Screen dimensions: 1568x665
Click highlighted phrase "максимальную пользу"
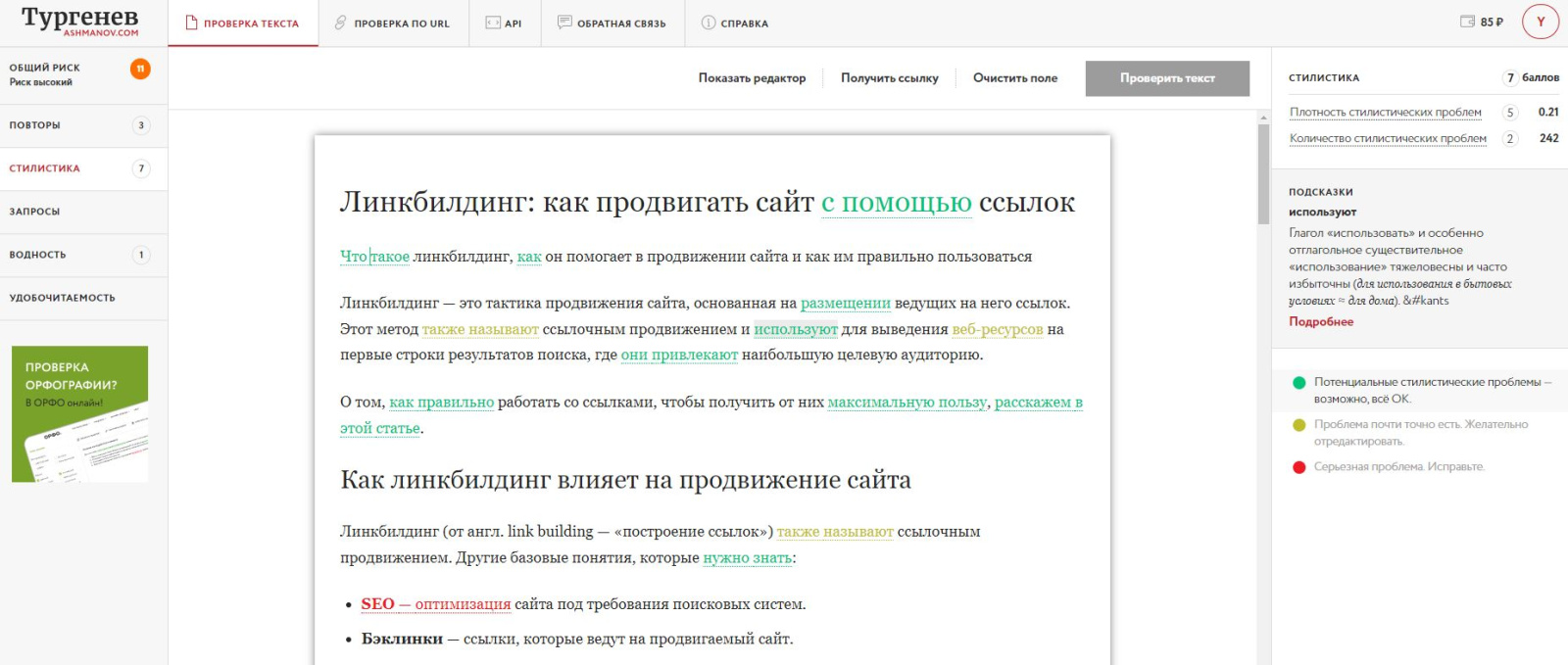[x=907, y=403]
